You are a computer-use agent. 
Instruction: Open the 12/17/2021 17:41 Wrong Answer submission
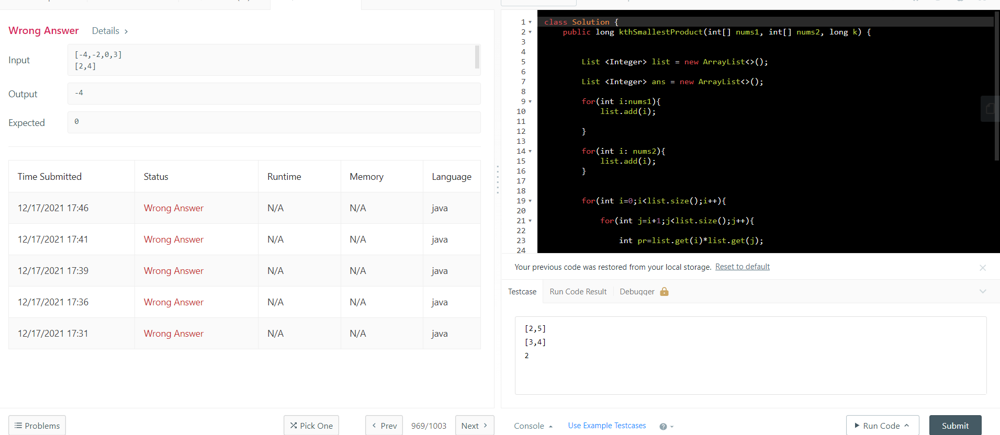click(173, 239)
